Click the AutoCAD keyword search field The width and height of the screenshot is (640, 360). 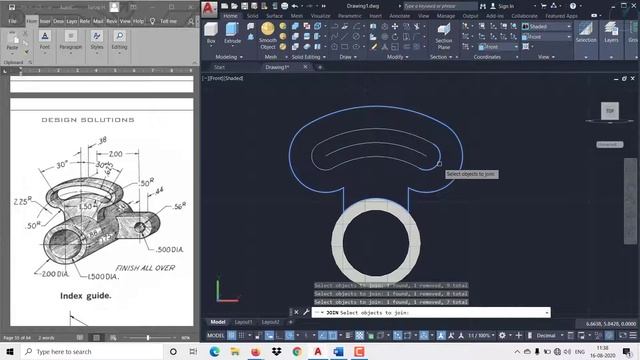click(x=440, y=6)
